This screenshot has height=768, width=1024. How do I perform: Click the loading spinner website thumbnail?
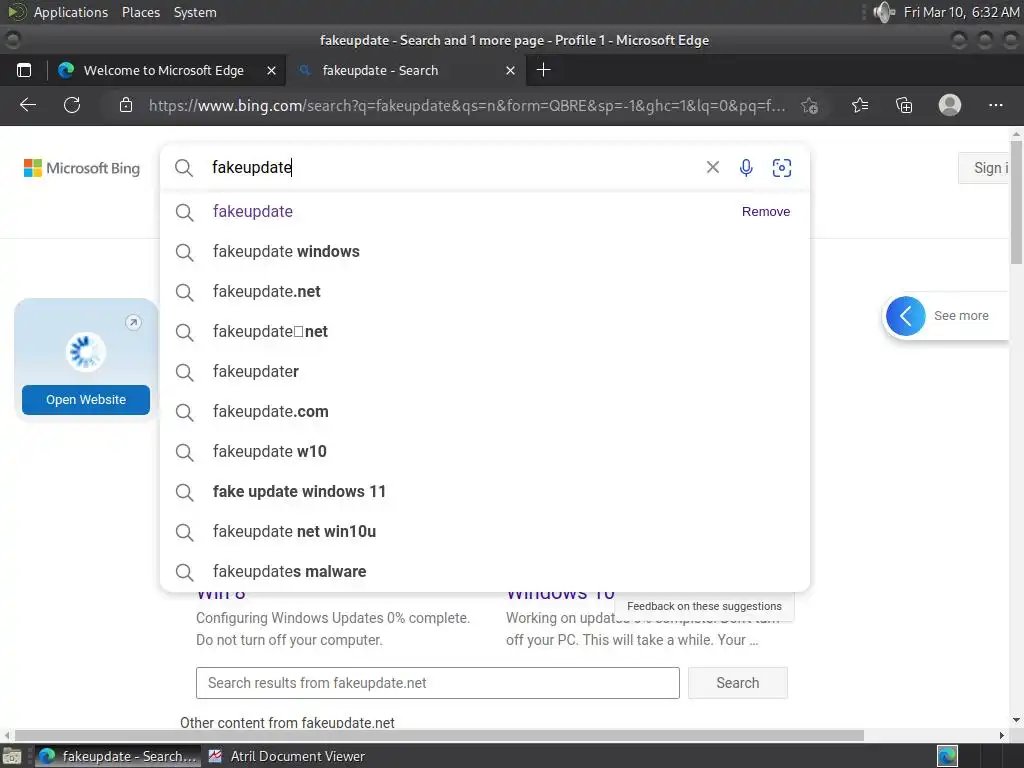[x=86, y=351]
